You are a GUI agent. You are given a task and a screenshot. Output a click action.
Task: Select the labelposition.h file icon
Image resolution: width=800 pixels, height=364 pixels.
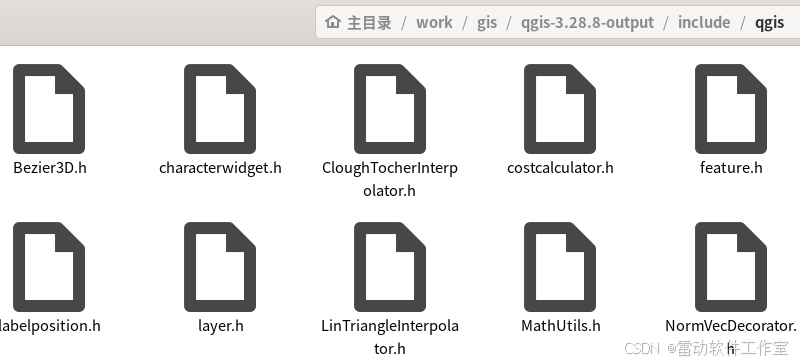[49, 267]
